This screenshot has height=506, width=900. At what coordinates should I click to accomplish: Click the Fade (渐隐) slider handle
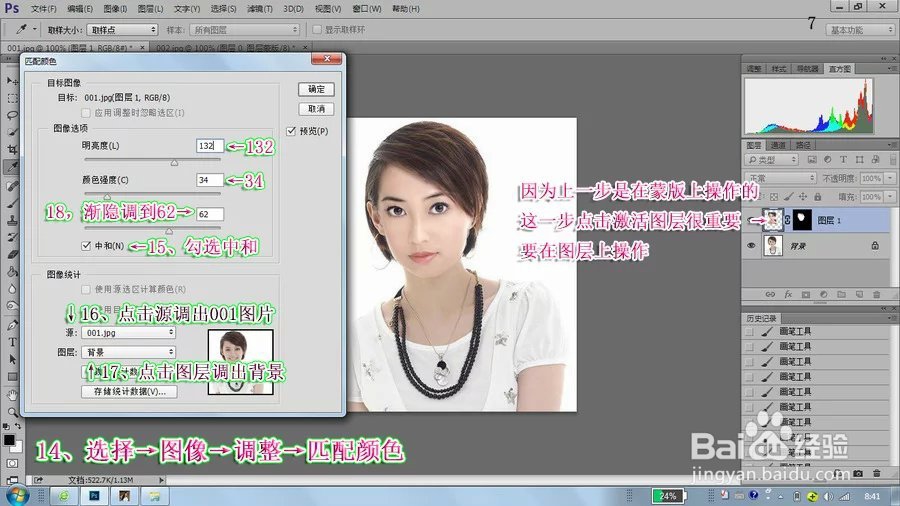pyautogui.click(x=169, y=231)
